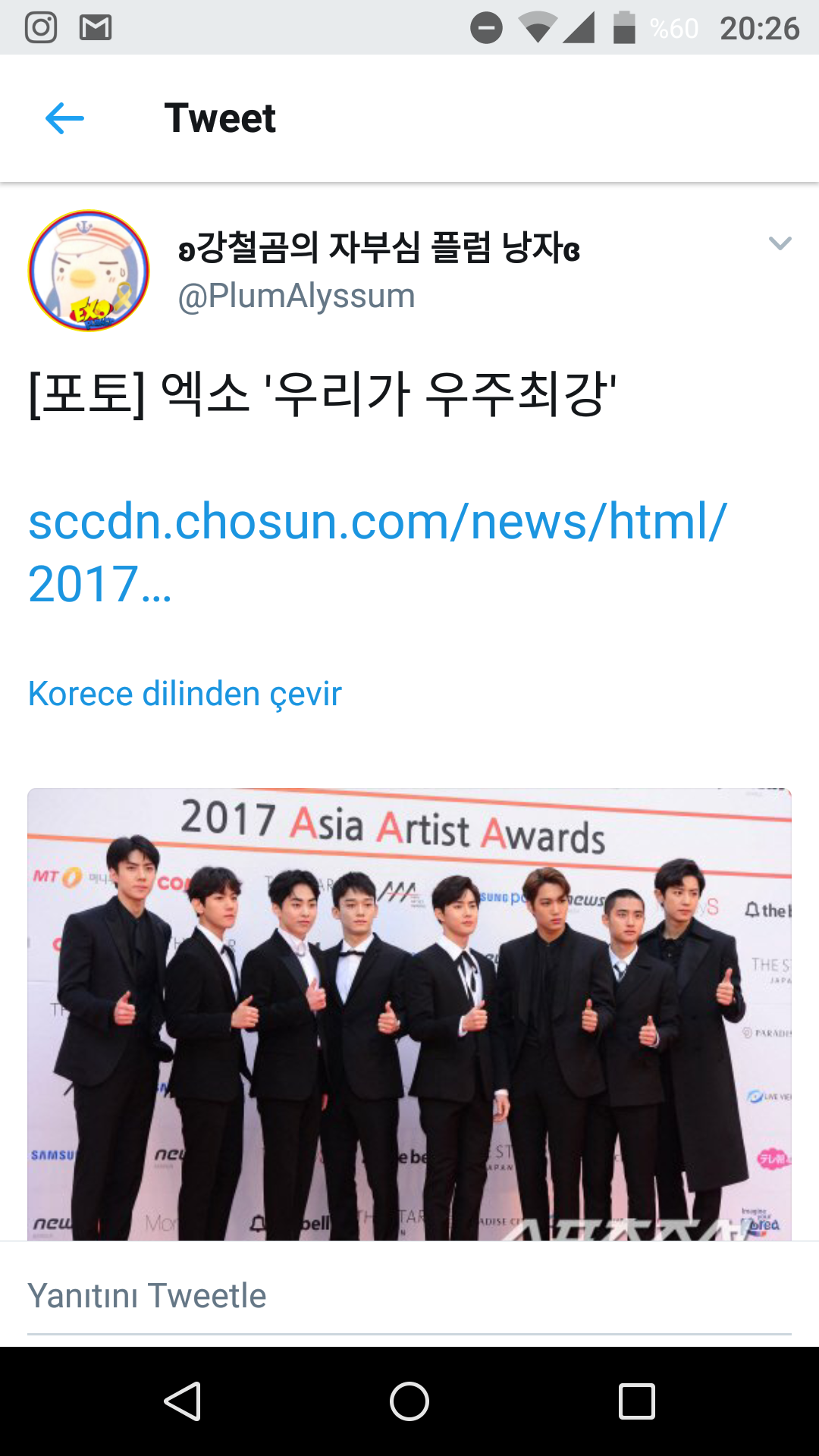Tap the Wi-Fi status icon
Image resolution: width=819 pixels, height=1456 pixels.
[x=538, y=28]
